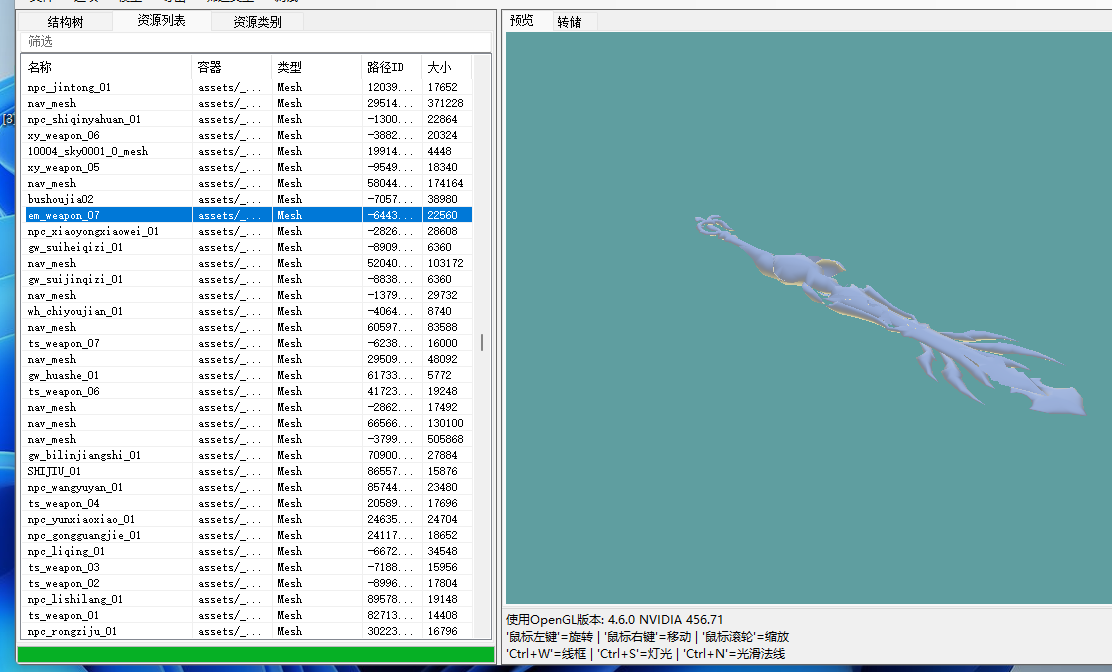The image size is (1112, 672).
Task: Choose the npc_liqing_01 asset
Action: pyautogui.click(x=249, y=551)
